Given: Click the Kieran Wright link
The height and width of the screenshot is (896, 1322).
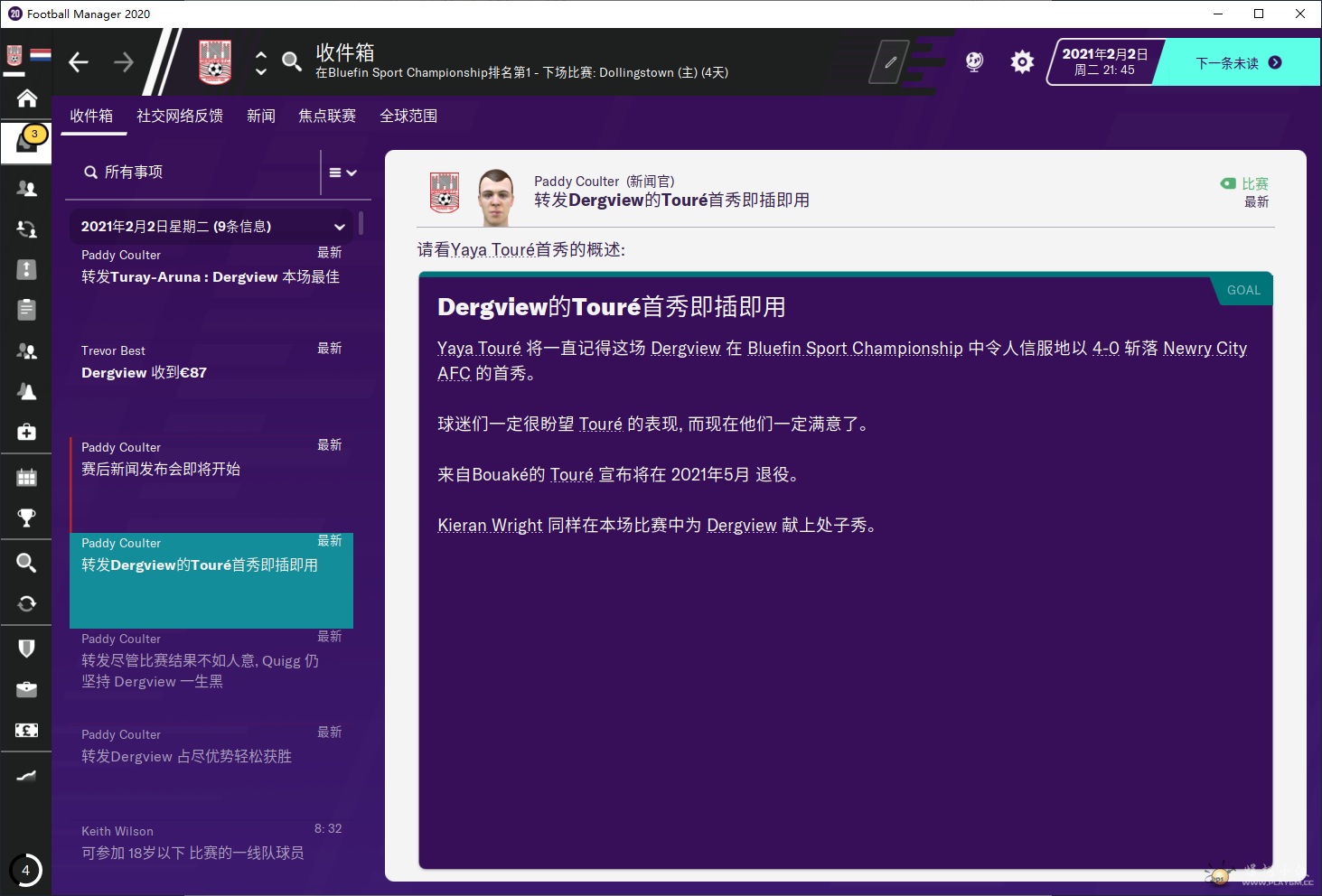Looking at the screenshot, I should click(x=490, y=526).
